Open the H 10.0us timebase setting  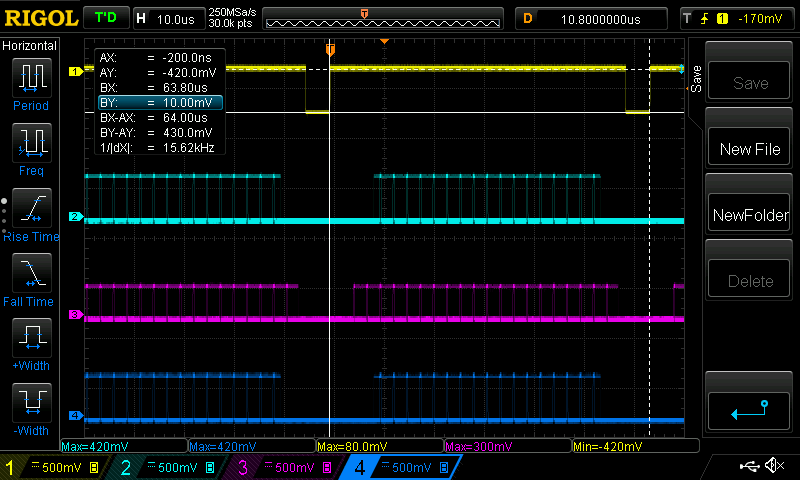pyautogui.click(x=168, y=19)
